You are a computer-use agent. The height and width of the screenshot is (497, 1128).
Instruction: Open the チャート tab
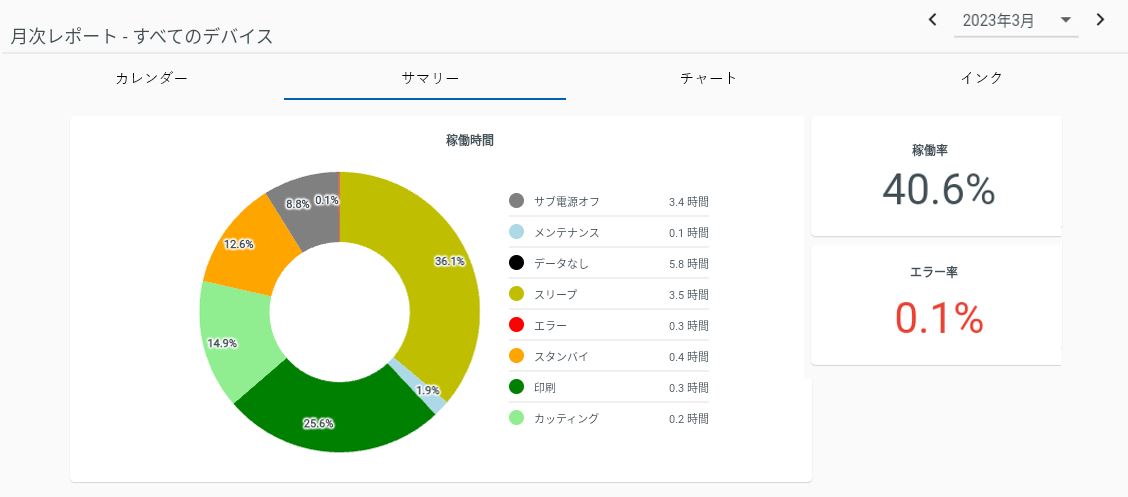[708, 78]
